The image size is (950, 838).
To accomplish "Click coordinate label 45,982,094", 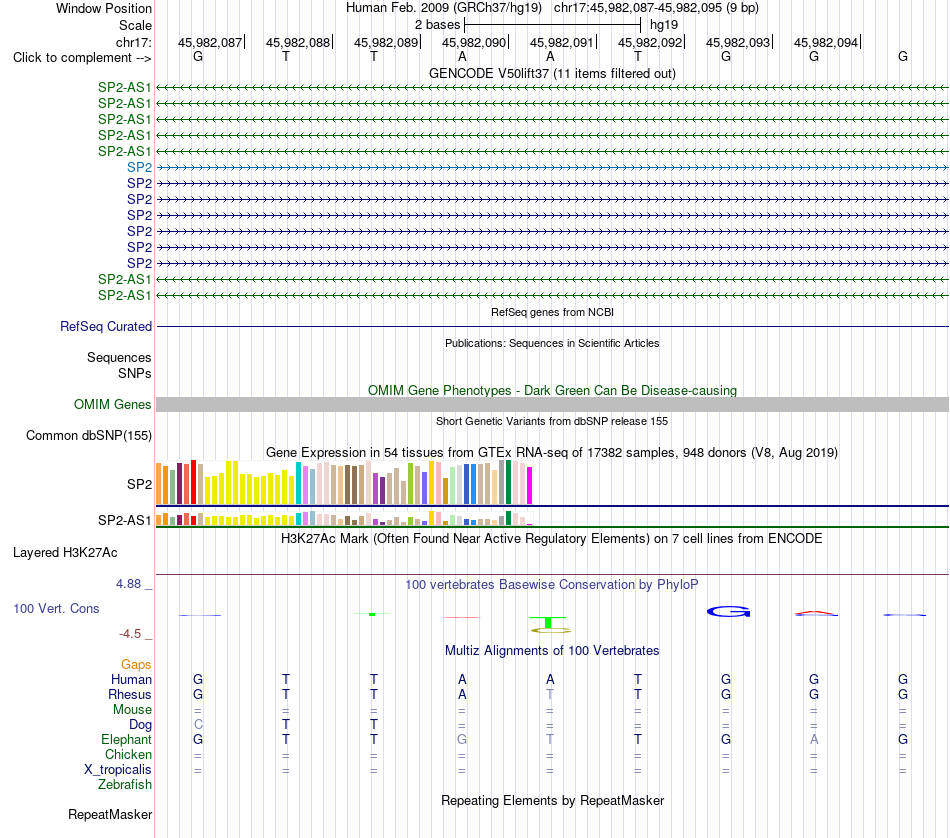I will (x=826, y=42).
